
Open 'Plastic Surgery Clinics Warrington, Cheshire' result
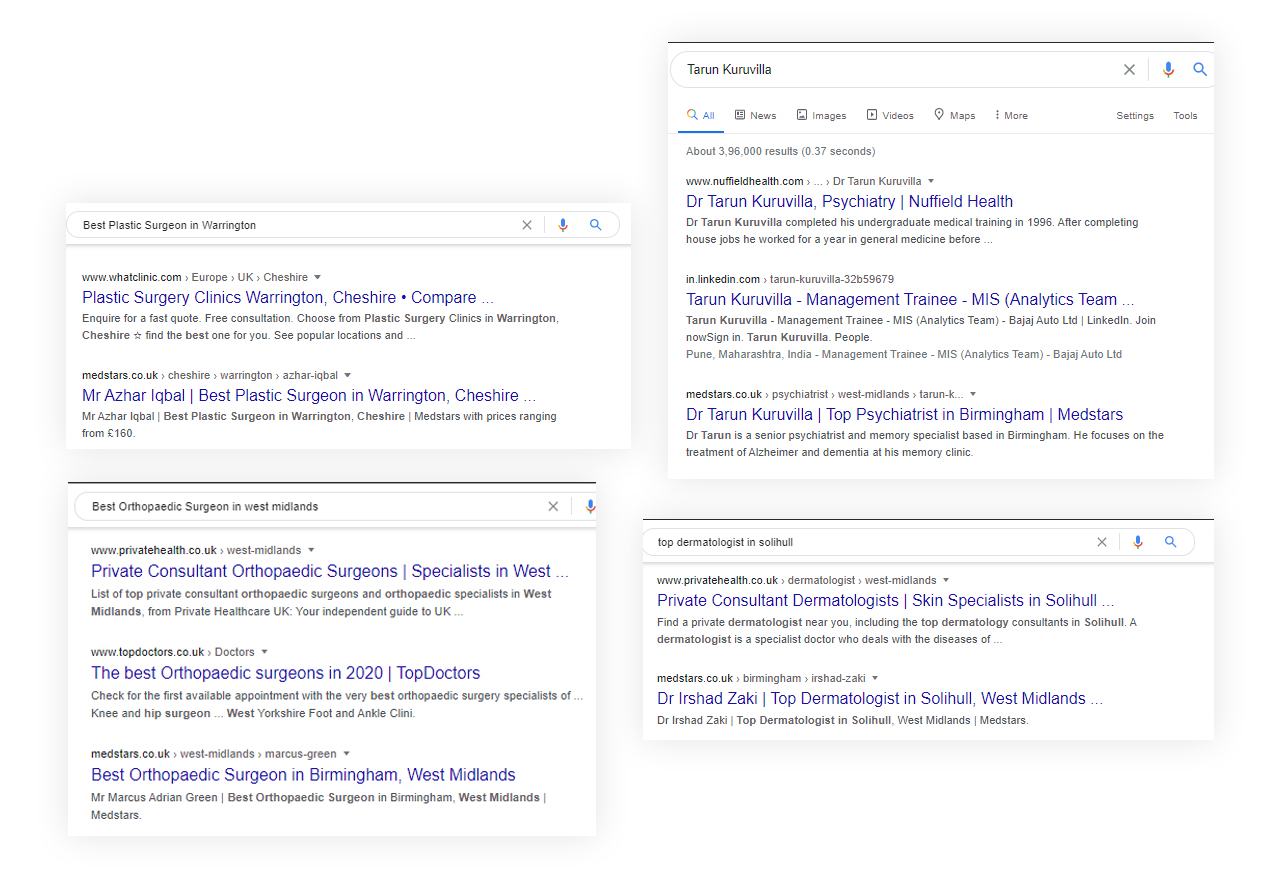click(x=288, y=297)
